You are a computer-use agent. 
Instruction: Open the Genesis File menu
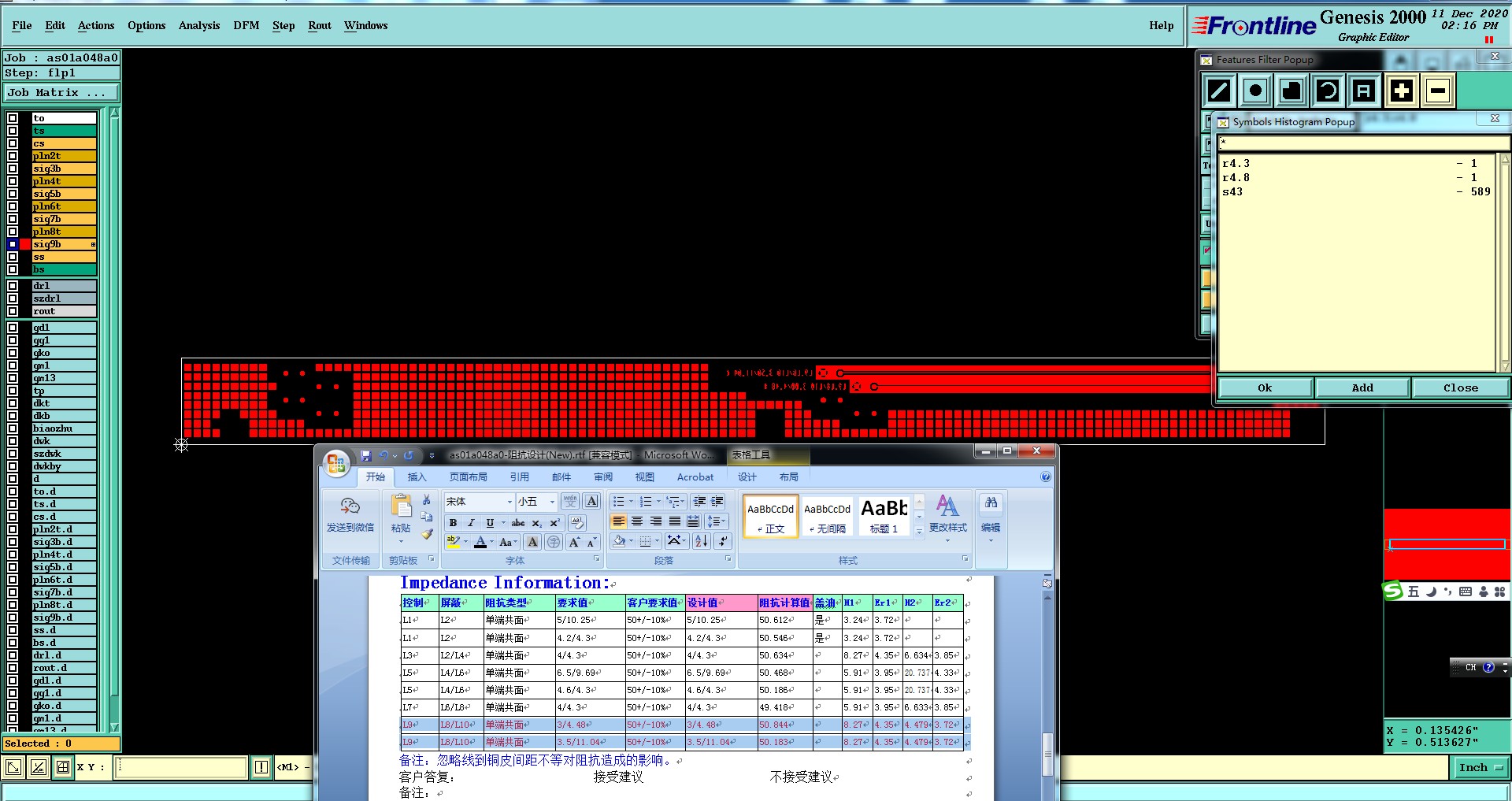pyautogui.click(x=22, y=25)
